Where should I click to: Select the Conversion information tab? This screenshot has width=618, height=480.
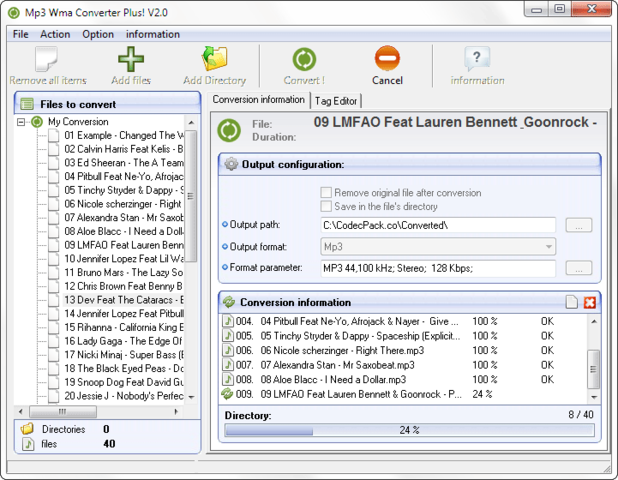pos(259,99)
